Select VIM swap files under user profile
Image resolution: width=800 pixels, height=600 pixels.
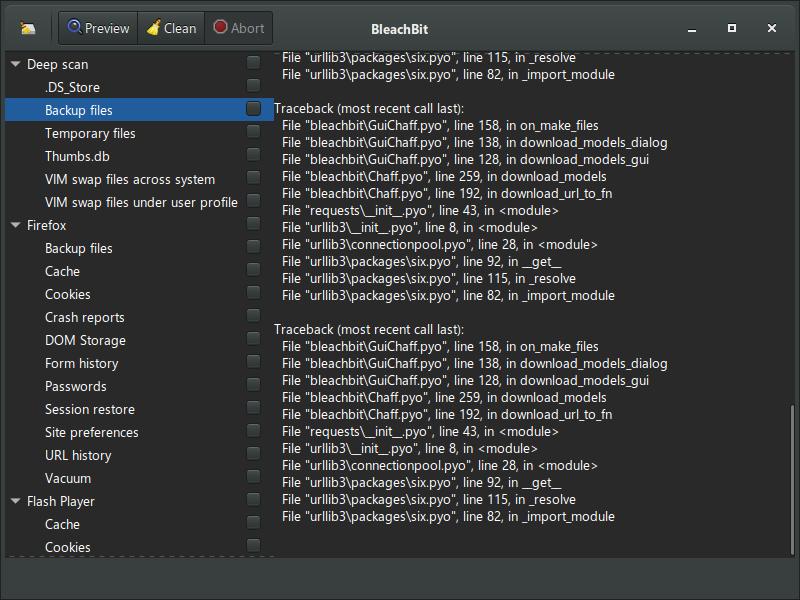pos(141,202)
